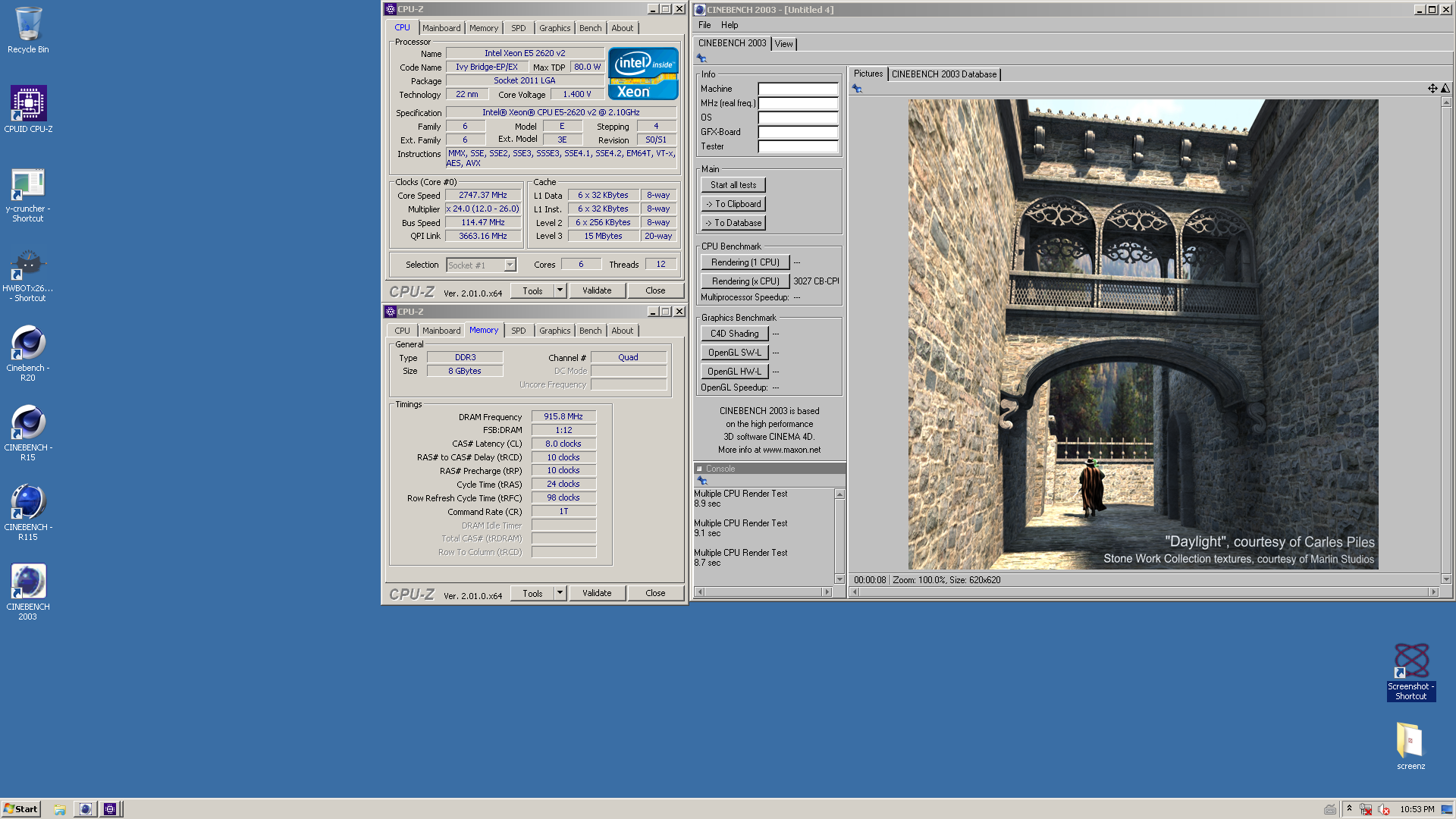
Task: Select Mainboard tab in upper CPU-Z window
Action: [441, 28]
